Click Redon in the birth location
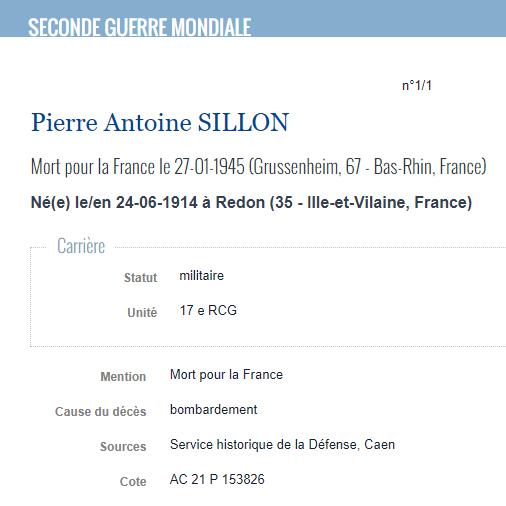This screenshot has width=506, height=506. pyautogui.click(x=240, y=202)
